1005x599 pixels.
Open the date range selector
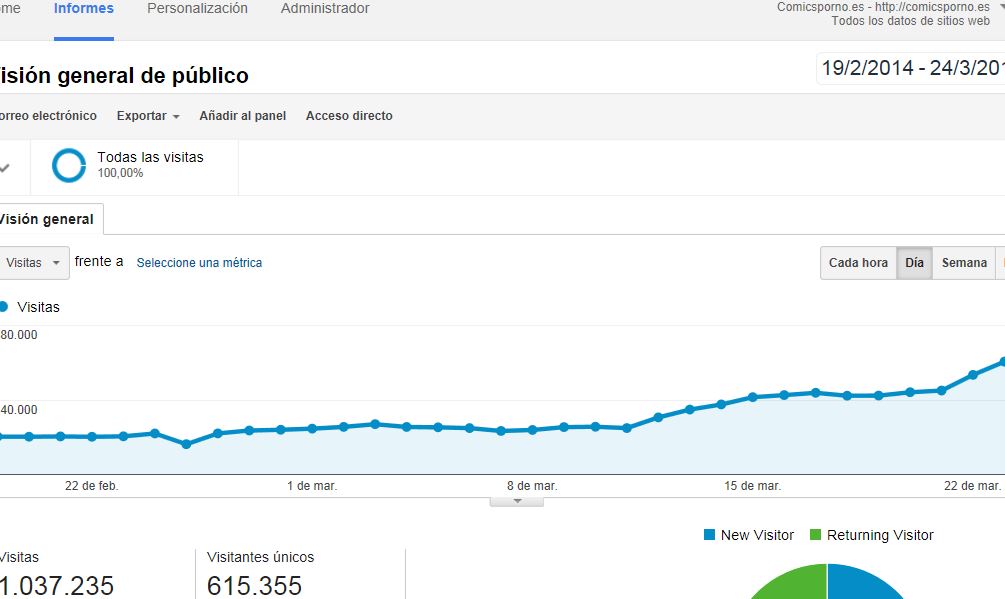911,68
